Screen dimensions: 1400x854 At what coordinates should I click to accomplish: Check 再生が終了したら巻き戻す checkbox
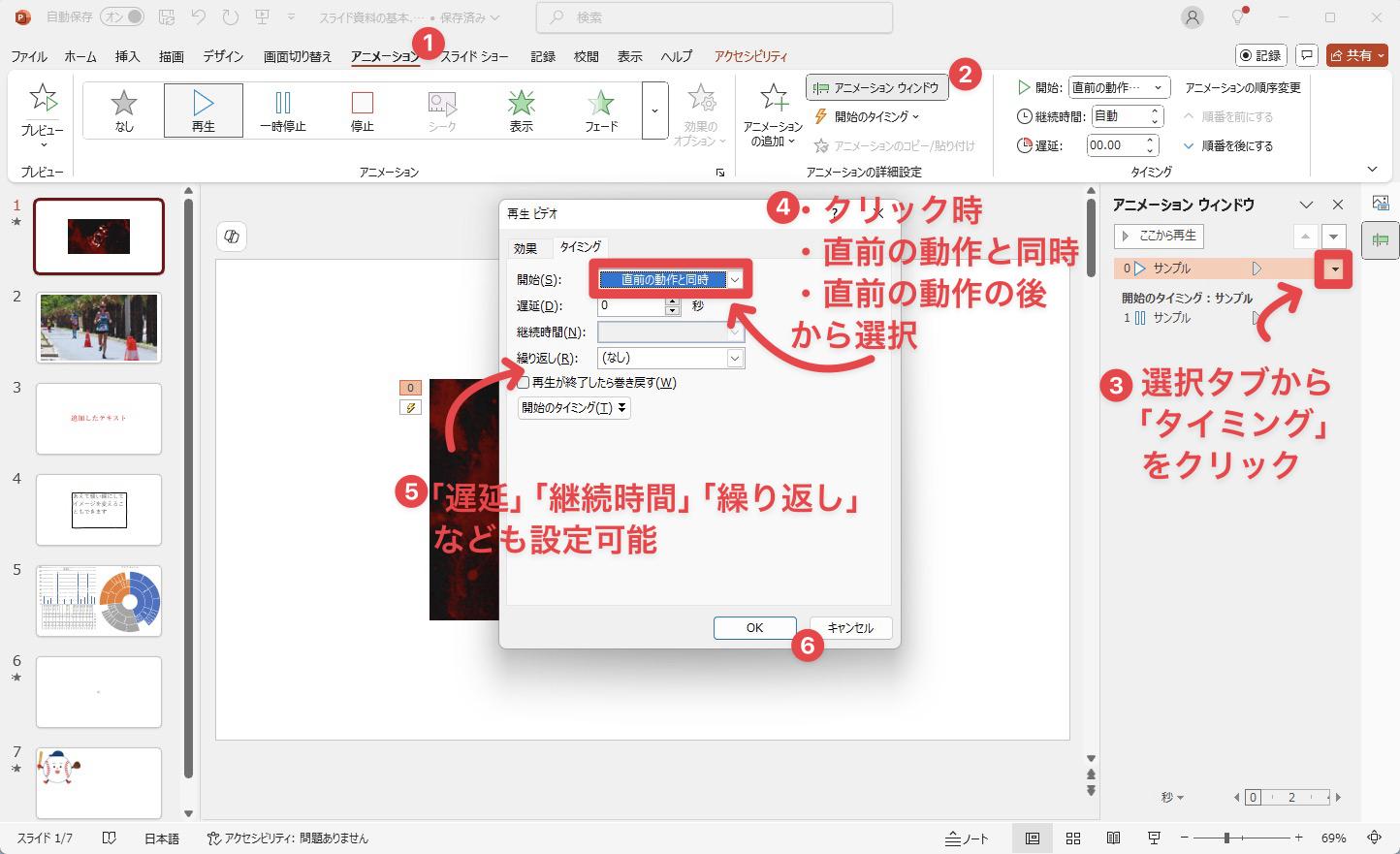(524, 383)
